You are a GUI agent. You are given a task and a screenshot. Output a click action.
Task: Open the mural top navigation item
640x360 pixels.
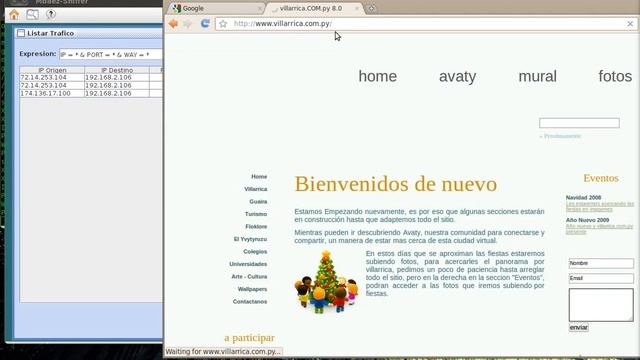pos(538,76)
